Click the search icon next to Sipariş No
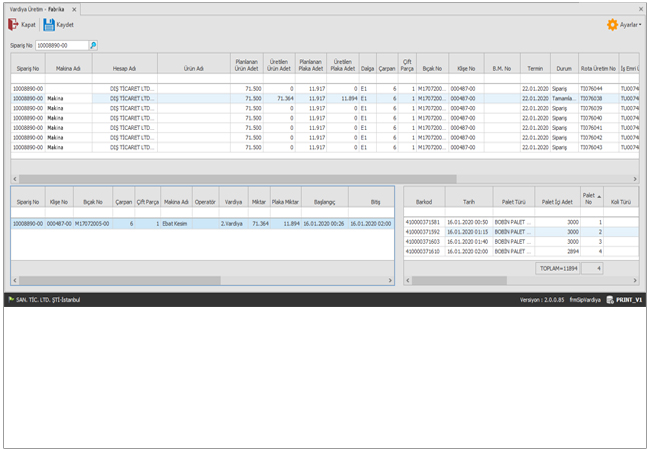Image resolution: width=650 pixels, height=451 pixels. pyautogui.click(x=93, y=45)
